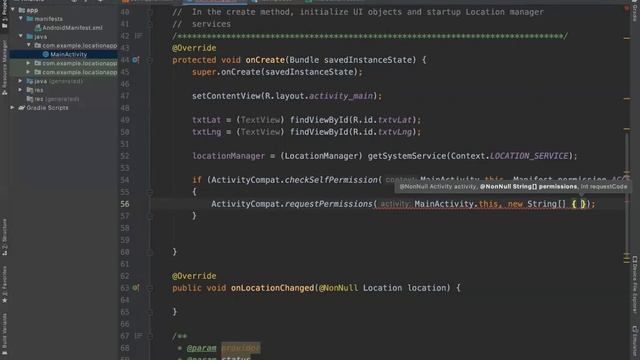640x360 pixels.
Task: Open the Resource Manager side tab
Action: [4, 67]
